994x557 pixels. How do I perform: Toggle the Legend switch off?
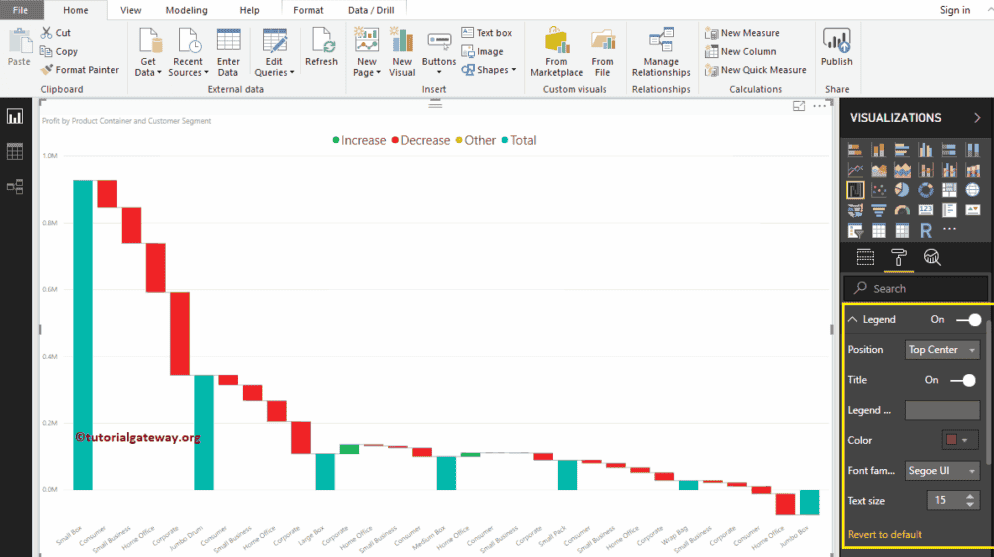coord(969,320)
